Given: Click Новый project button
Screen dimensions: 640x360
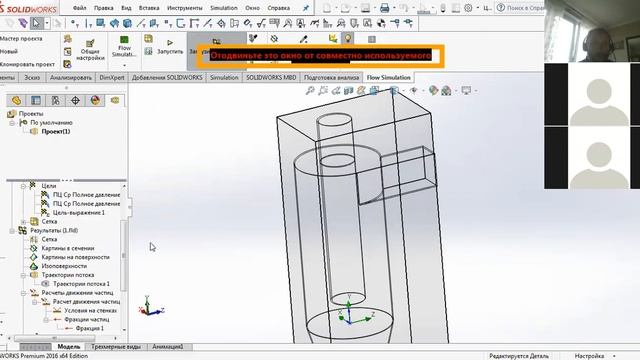Looking at the screenshot, I should [x=9, y=51].
